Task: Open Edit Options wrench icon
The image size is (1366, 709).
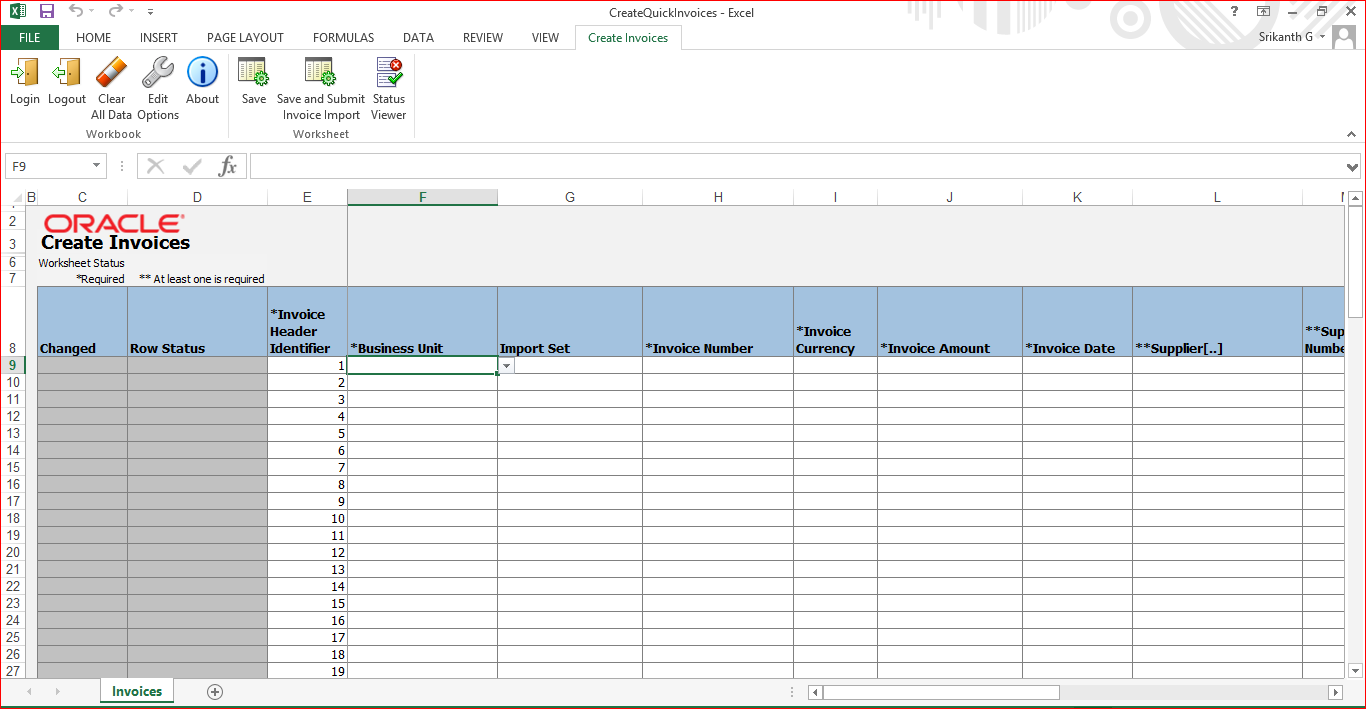Action: [x=158, y=73]
